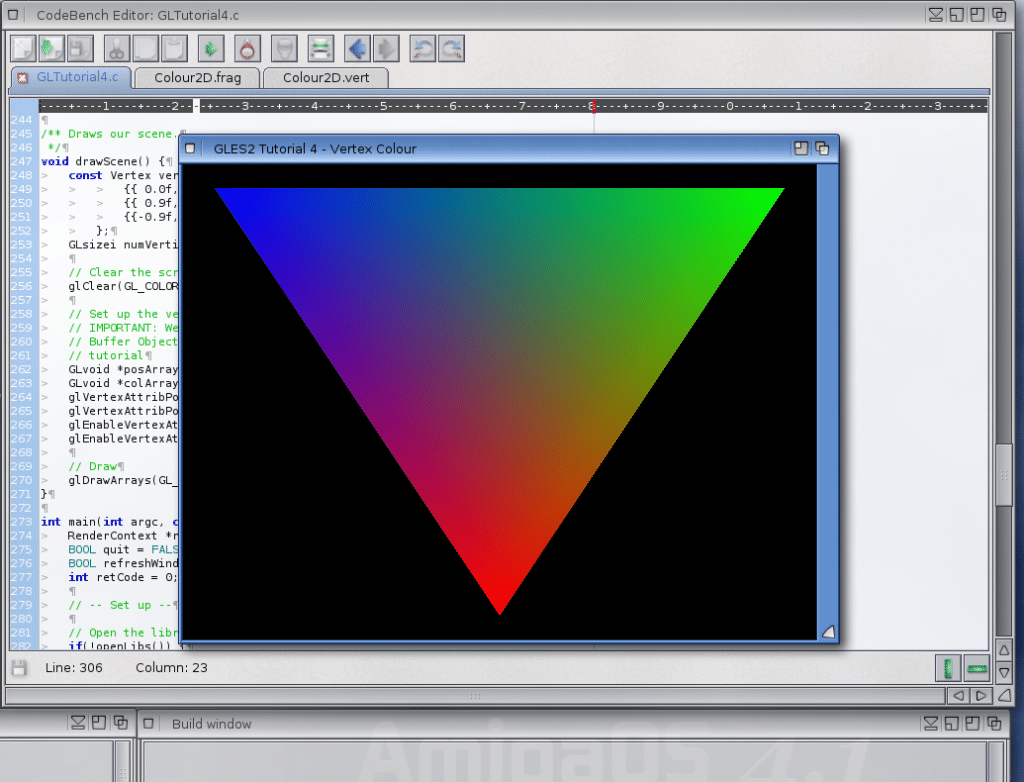Click the depth gadget of CodeBench Editor window
1024x782 pixels.
[999, 14]
